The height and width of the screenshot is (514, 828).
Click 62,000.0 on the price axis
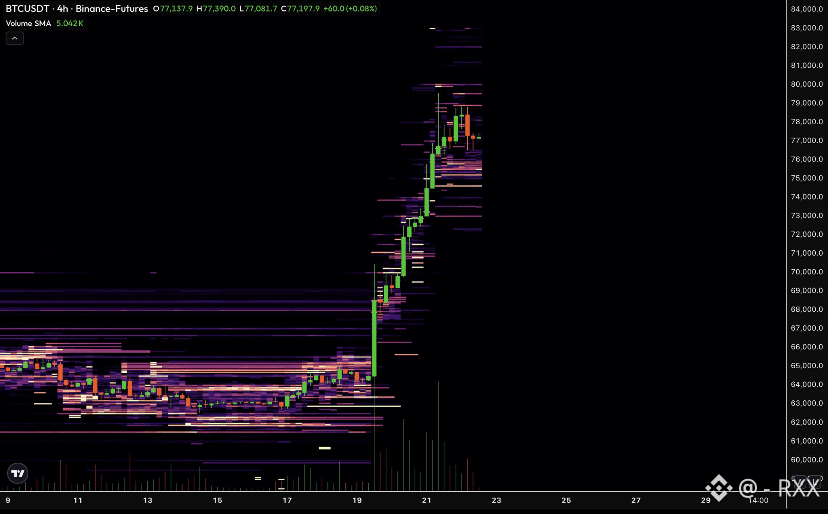pos(806,422)
